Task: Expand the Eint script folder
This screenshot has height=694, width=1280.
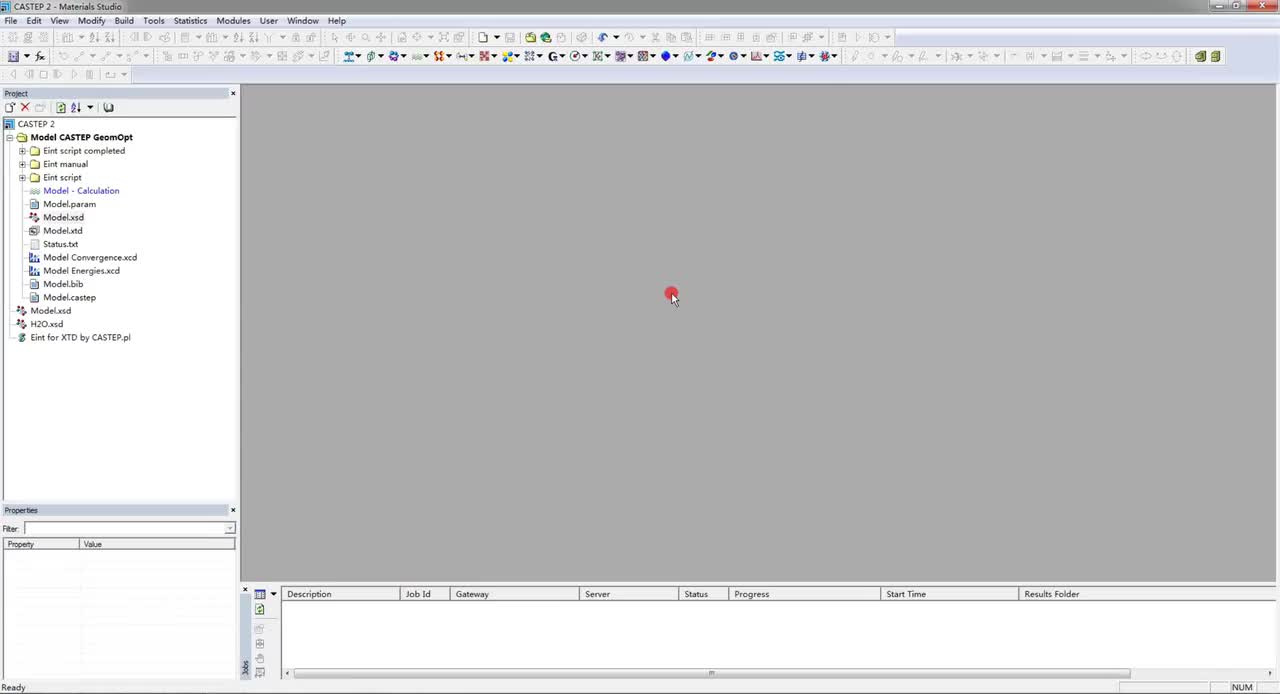Action: [22, 177]
